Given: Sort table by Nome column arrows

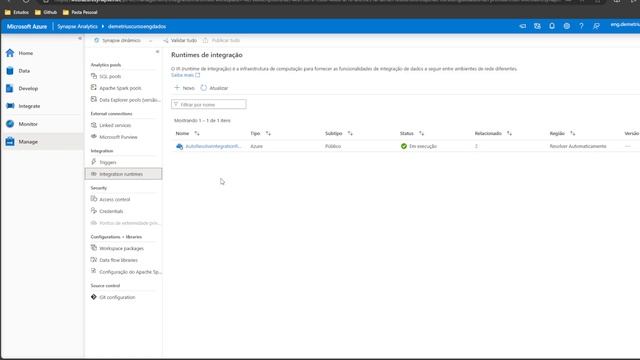Looking at the screenshot, I should click(197, 133).
